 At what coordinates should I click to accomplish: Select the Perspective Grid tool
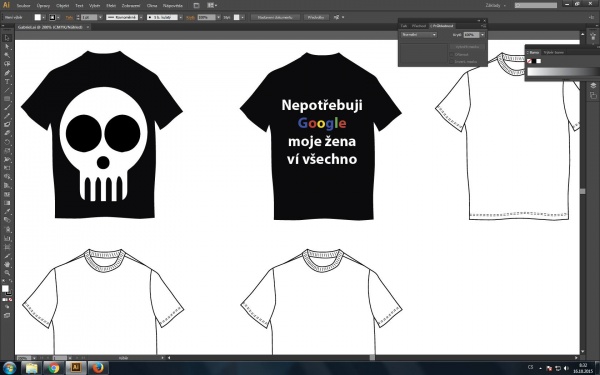[x=7, y=185]
